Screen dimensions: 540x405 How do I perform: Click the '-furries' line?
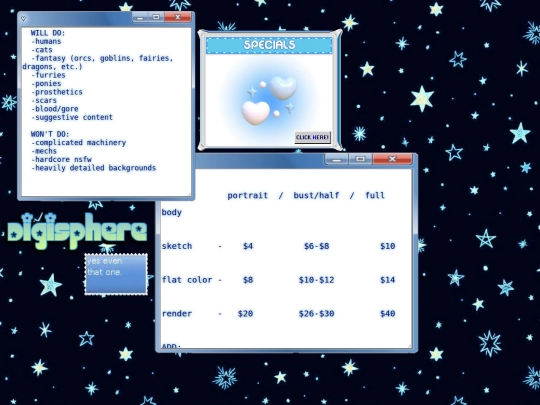tap(48, 75)
